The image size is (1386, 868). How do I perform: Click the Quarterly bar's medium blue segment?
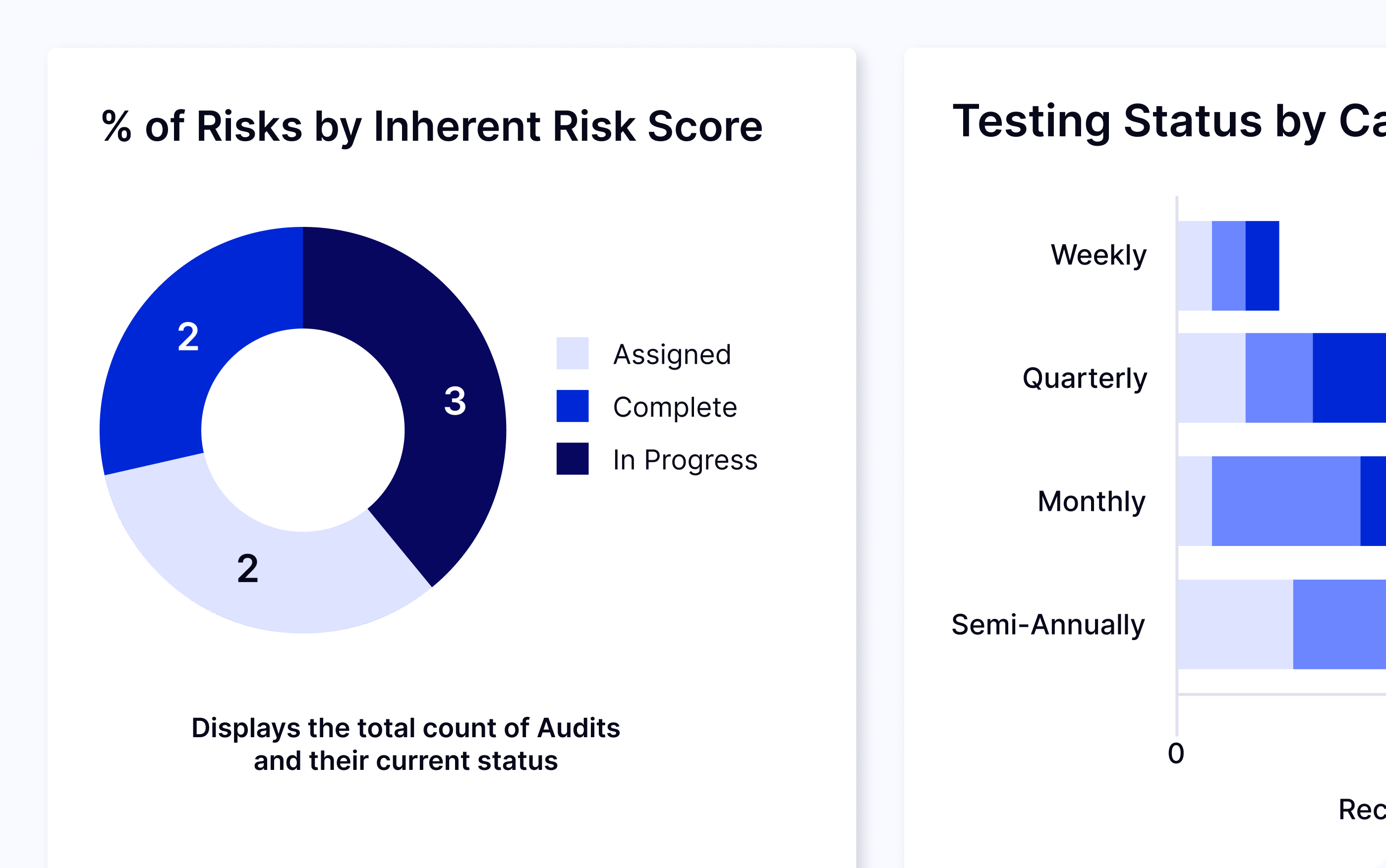click(x=1278, y=378)
